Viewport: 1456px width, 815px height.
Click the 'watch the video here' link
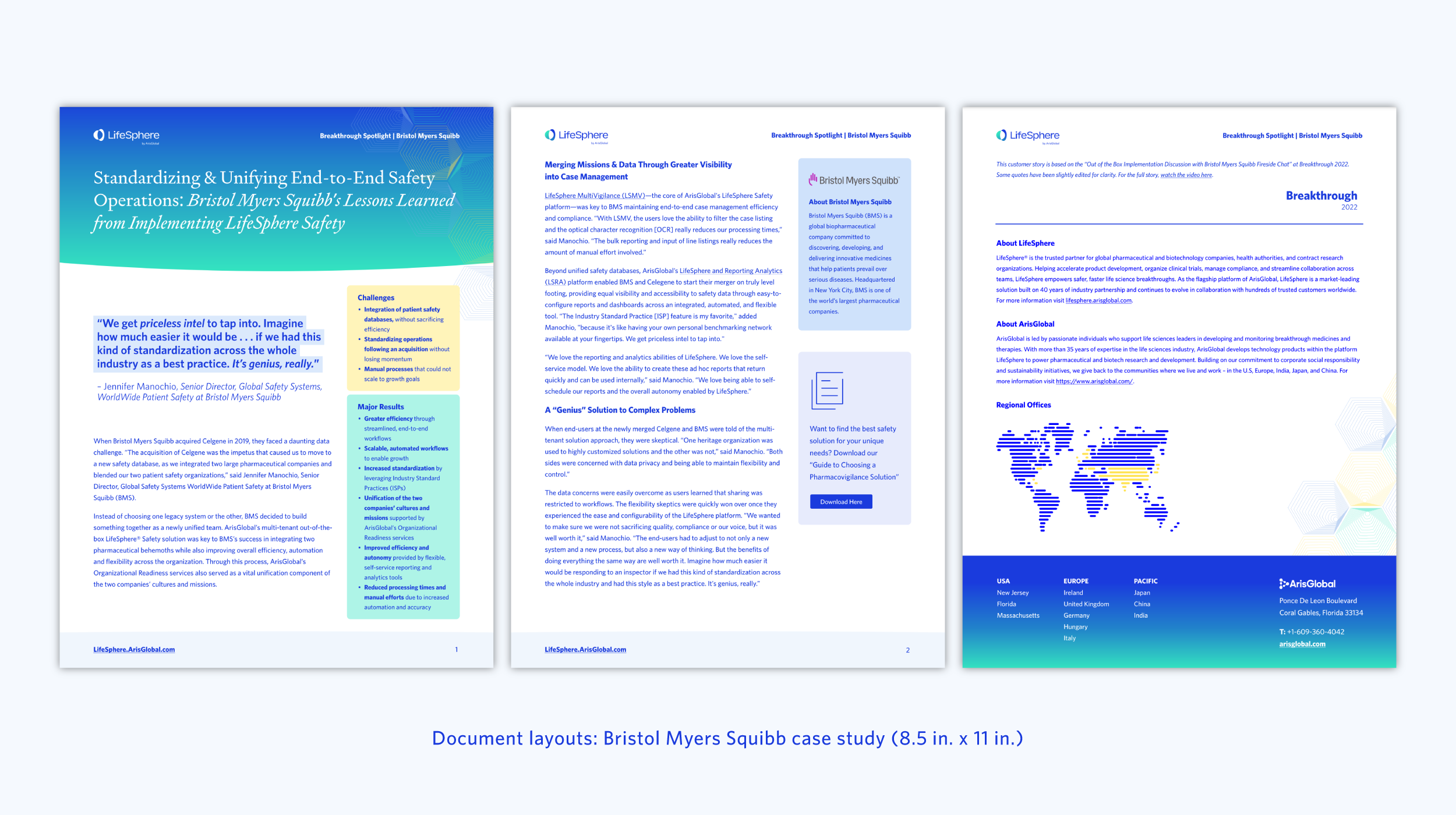click(x=1186, y=175)
